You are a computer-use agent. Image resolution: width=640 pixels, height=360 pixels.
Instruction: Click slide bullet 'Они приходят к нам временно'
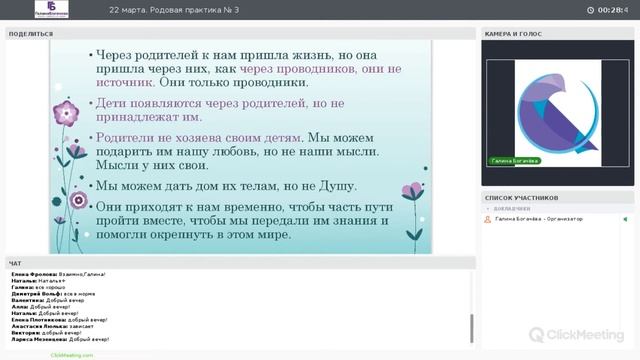(x=244, y=221)
